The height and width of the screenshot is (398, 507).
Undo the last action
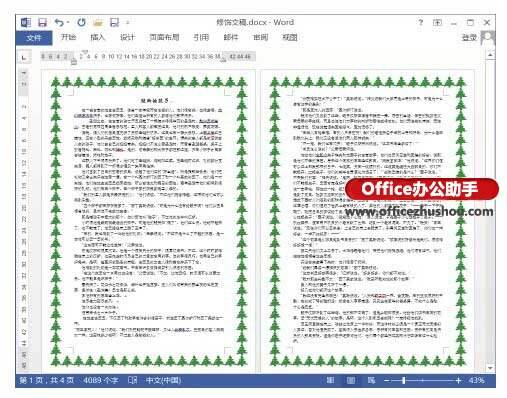59,23
